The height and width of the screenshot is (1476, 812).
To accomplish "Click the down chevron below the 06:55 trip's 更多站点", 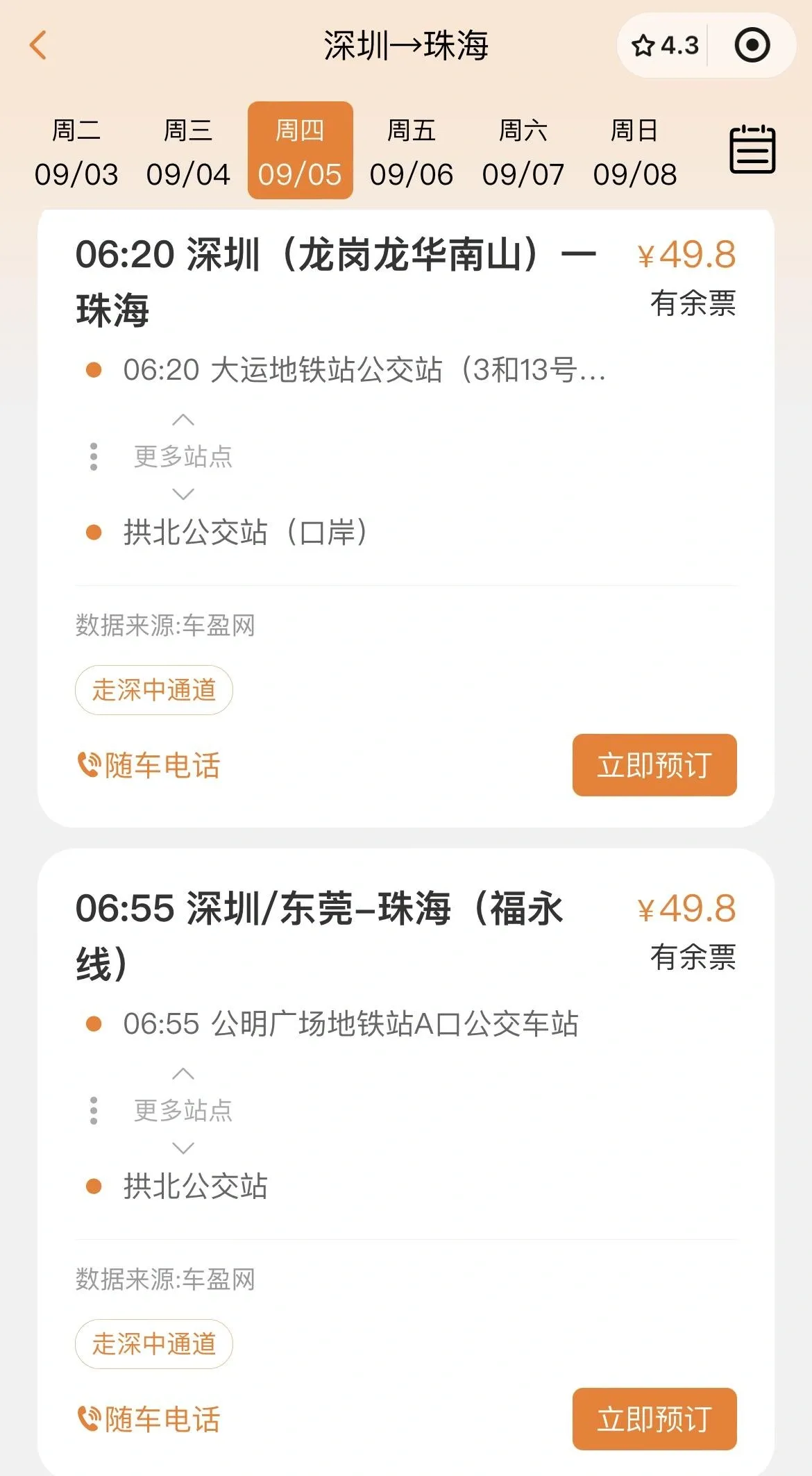I will [x=183, y=1148].
